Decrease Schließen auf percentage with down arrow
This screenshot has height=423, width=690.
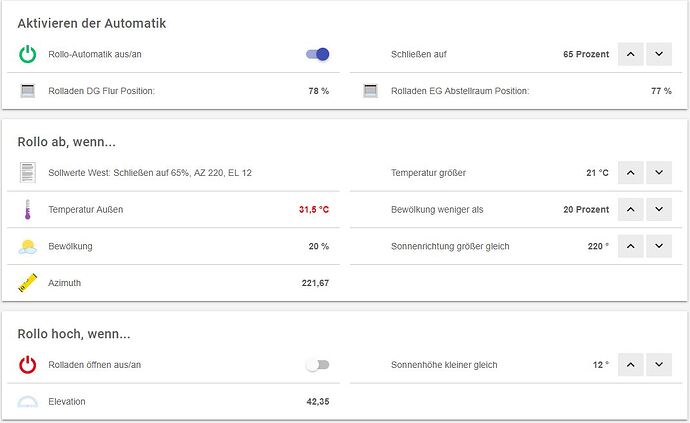point(659,54)
